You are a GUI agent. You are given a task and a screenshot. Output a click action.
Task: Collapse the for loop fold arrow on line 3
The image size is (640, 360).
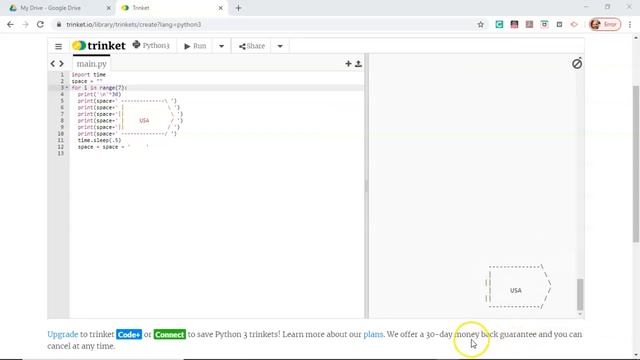pyautogui.click(x=67, y=88)
